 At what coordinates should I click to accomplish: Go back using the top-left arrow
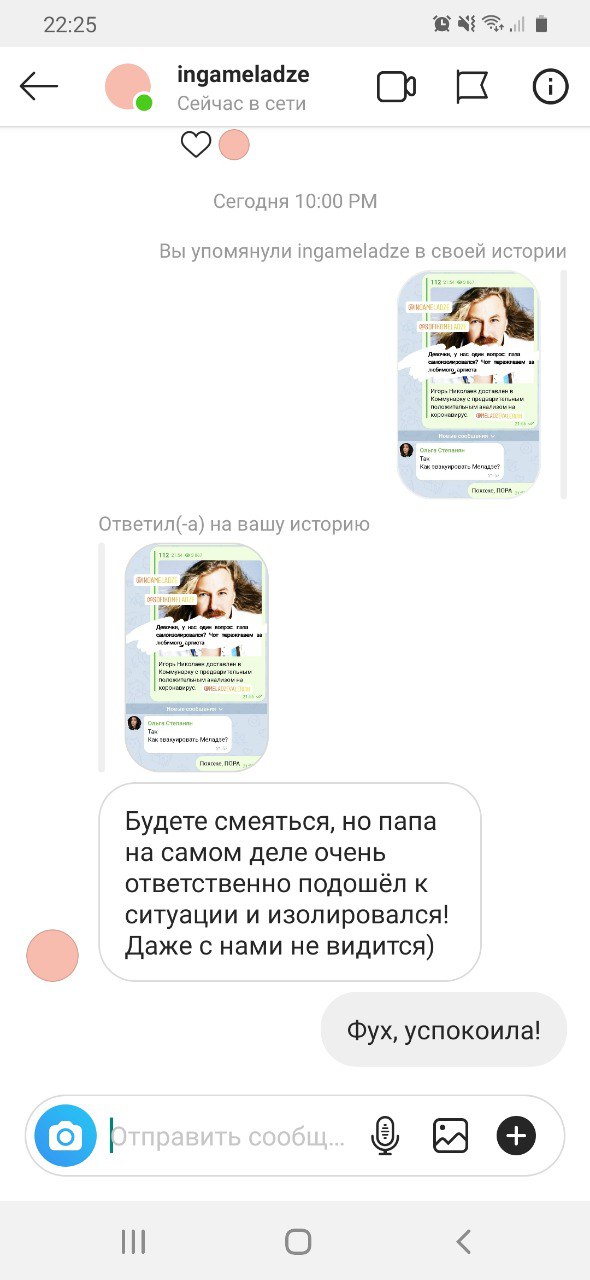pyautogui.click(x=40, y=87)
